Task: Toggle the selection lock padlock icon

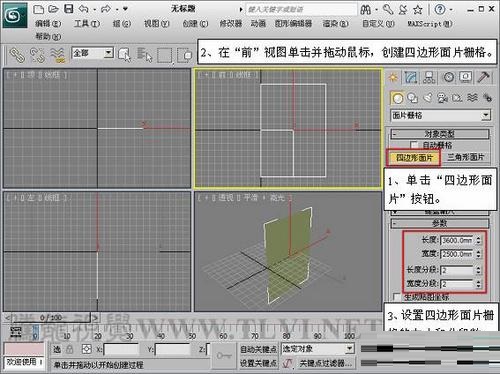Action: coord(70,349)
